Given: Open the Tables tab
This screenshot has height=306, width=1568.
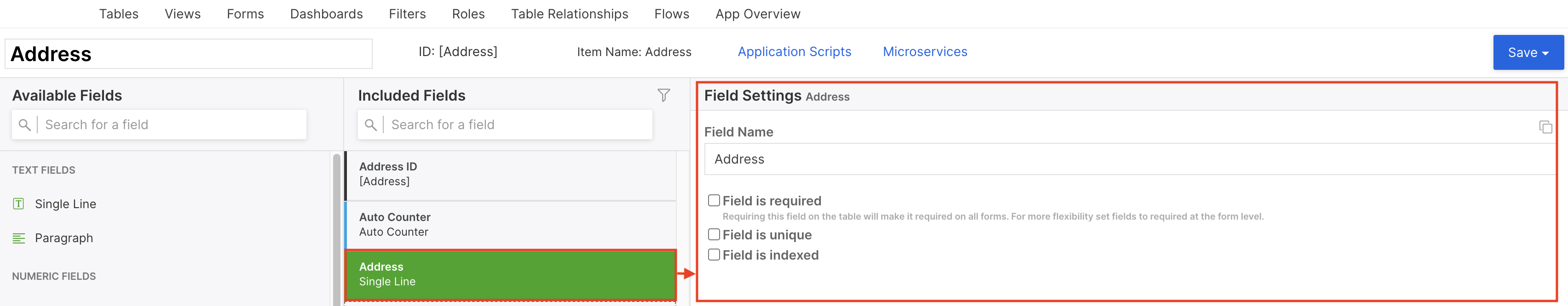Looking at the screenshot, I should pyautogui.click(x=119, y=14).
